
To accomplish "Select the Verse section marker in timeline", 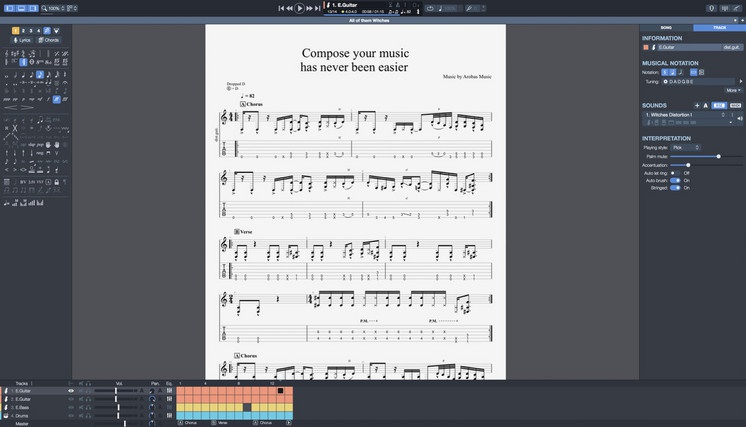I will [x=221, y=423].
